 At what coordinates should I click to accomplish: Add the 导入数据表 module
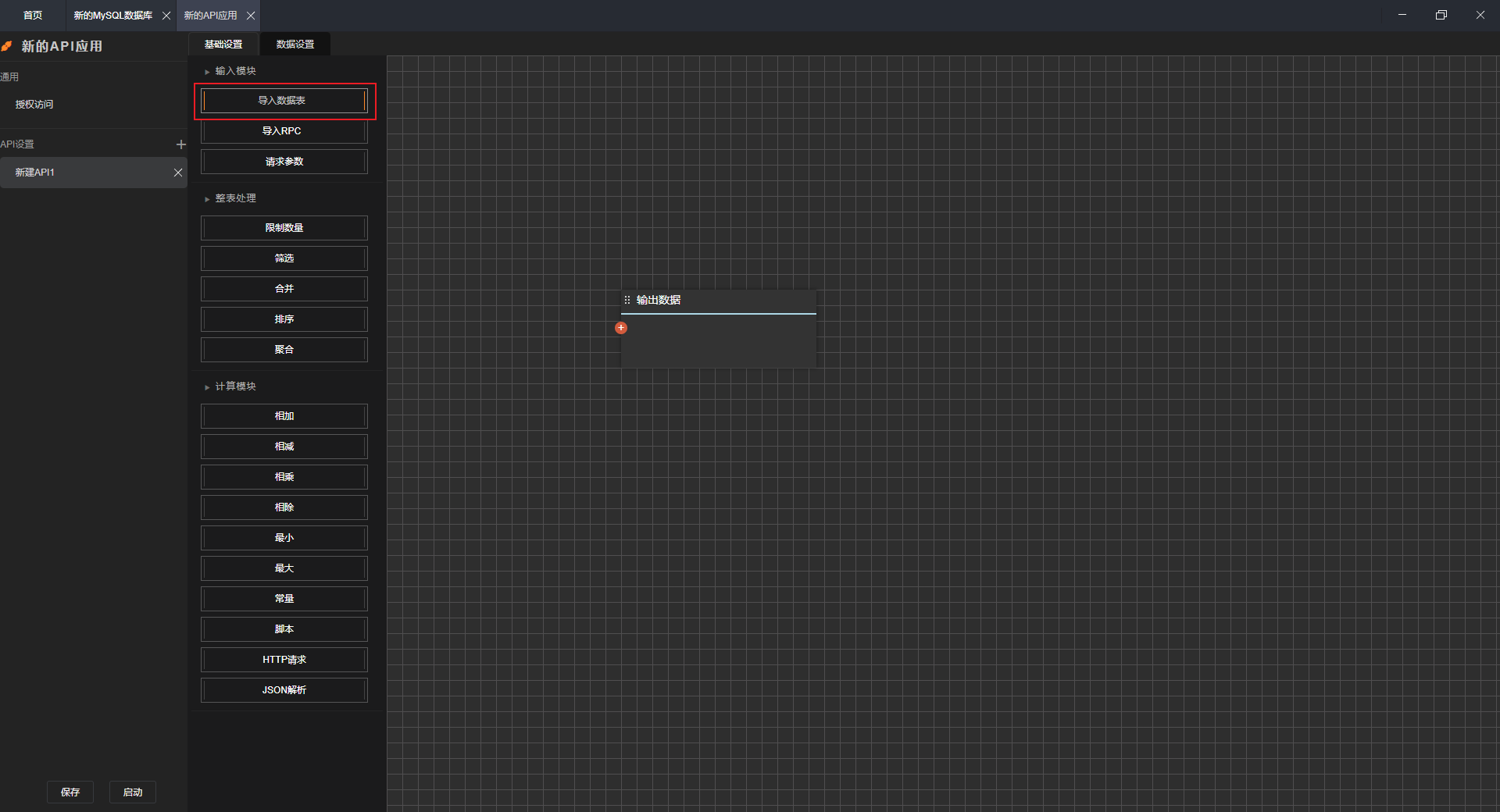pos(284,101)
